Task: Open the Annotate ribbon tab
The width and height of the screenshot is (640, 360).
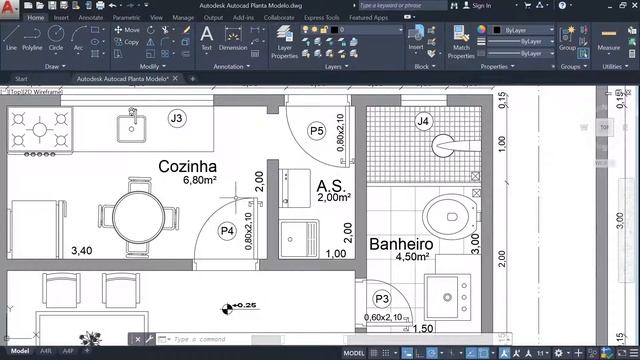Action: (91, 18)
